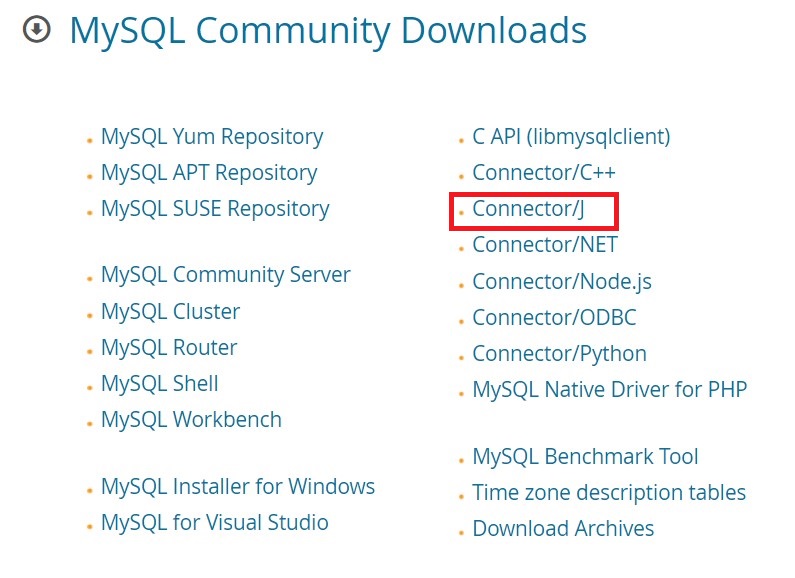
Task: Open MySQL APT Repository link
Action: 209,173
